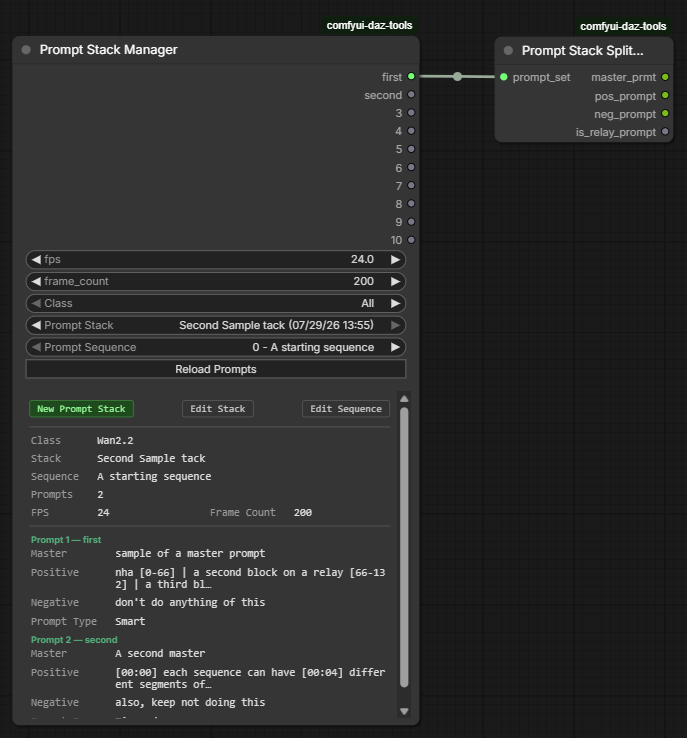This screenshot has width=687, height=738.
Task: Click the Frame Count value 200 in info panel
Action: point(303,513)
